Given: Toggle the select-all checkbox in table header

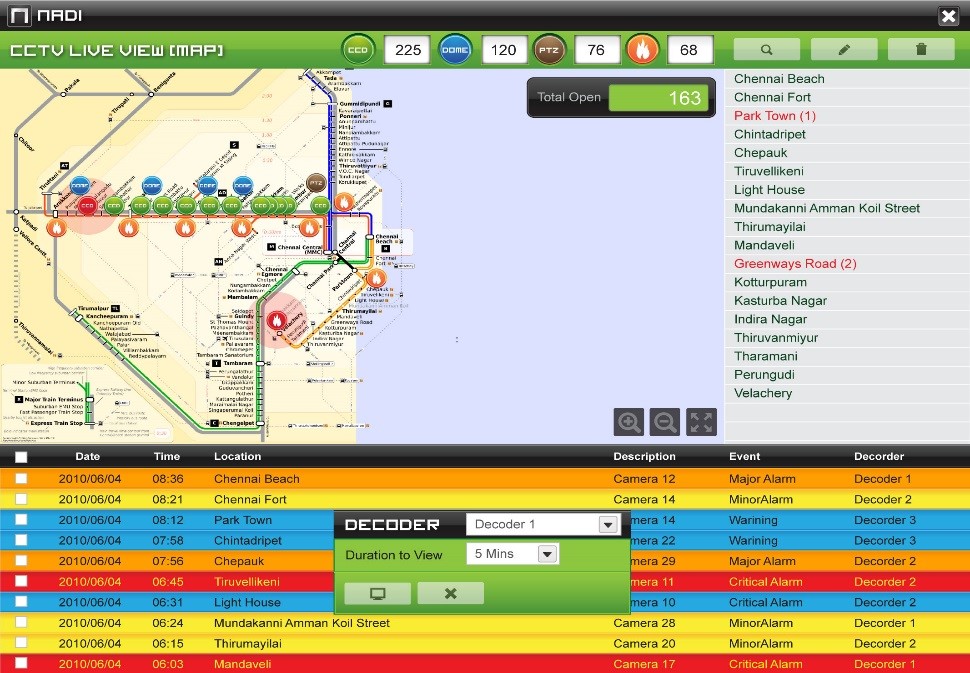Looking at the screenshot, I should 21,457.
